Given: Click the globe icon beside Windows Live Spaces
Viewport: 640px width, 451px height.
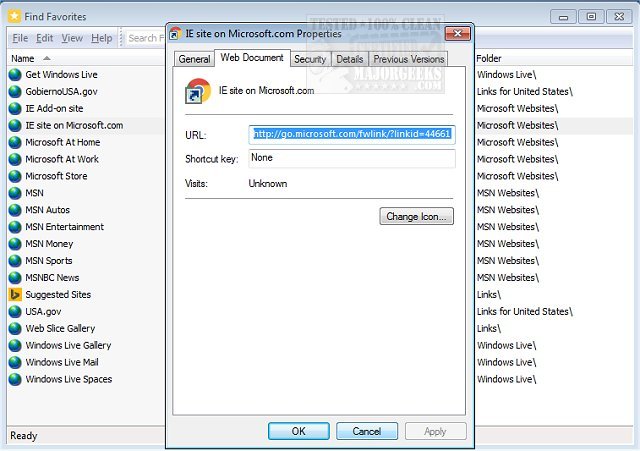Looking at the screenshot, I should (x=15, y=380).
